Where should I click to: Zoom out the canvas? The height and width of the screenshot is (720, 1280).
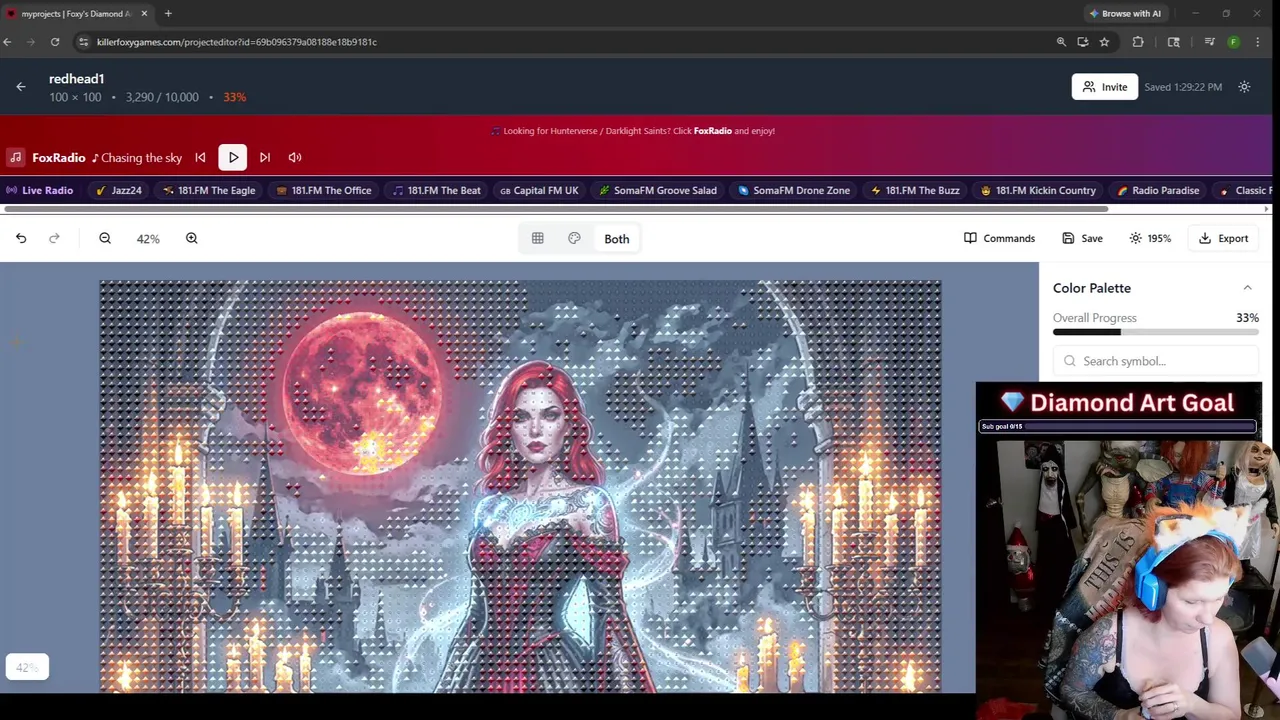point(105,238)
